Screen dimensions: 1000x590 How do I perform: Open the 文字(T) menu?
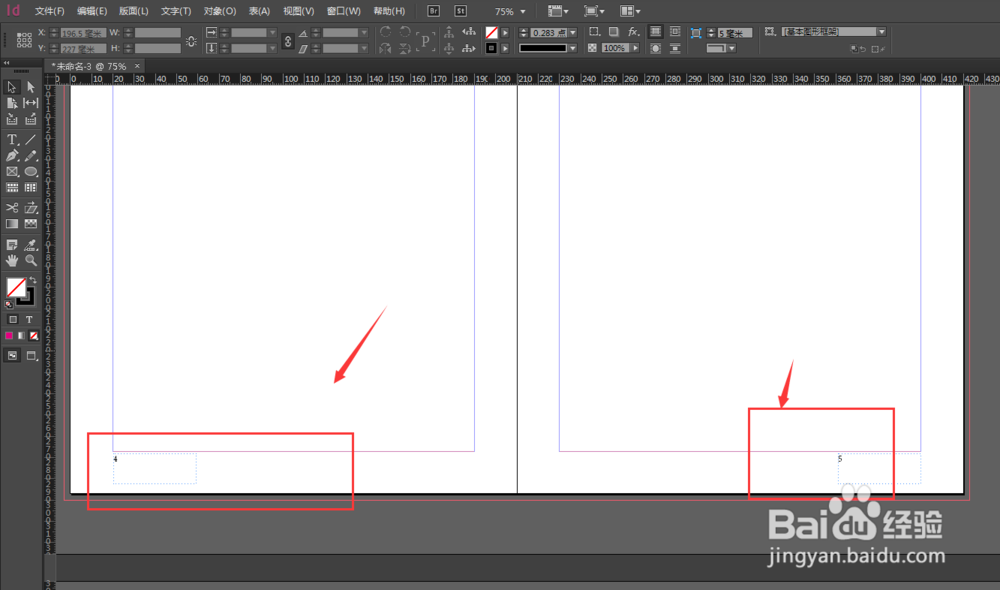pyautogui.click(x=176, y=11)
